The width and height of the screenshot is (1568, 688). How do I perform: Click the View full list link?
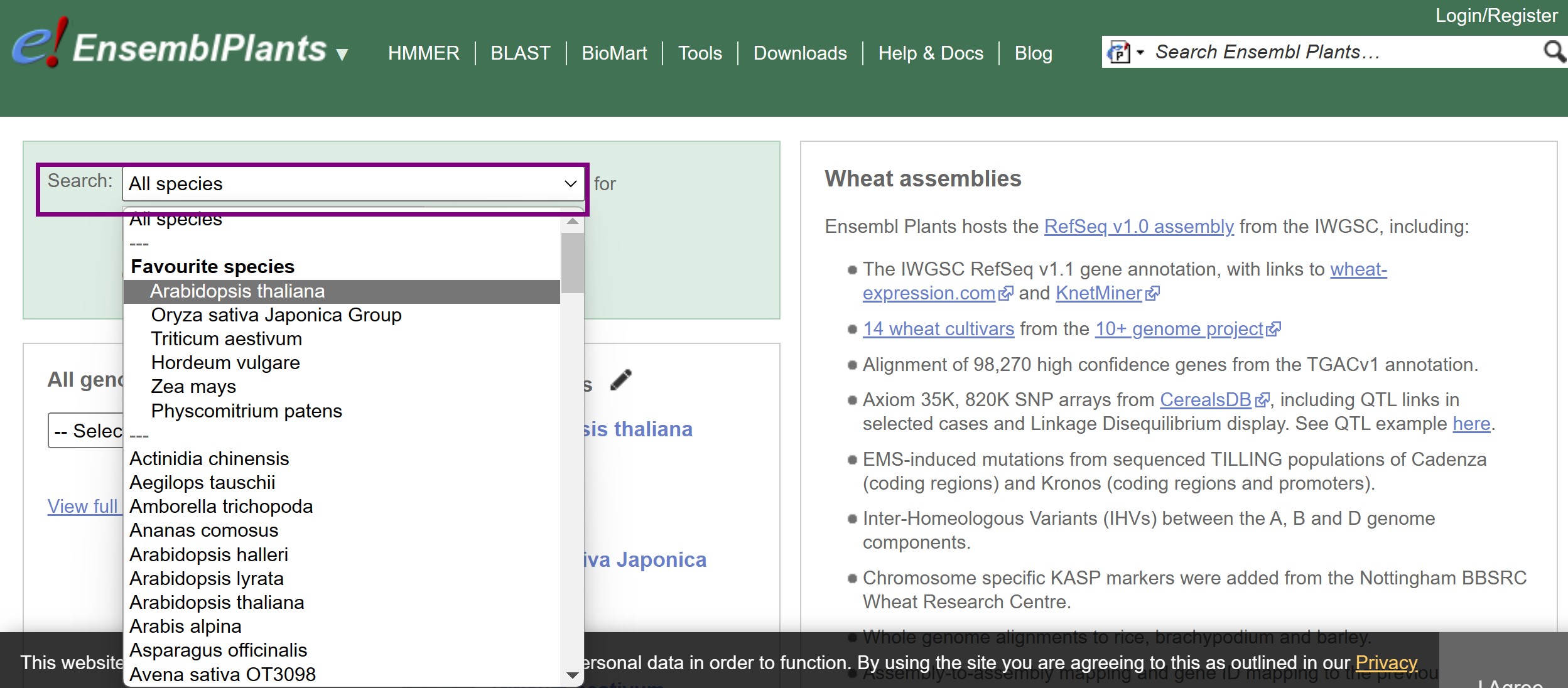(x=85, y=507)
